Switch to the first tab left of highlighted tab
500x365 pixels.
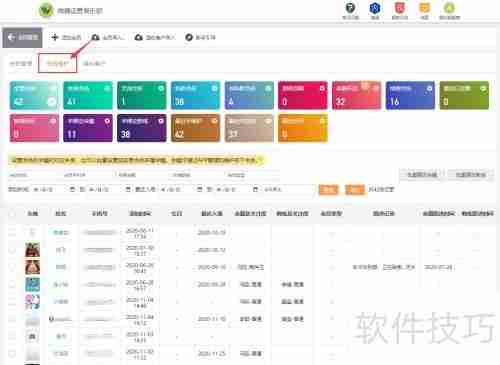click(x=21, y=63)
